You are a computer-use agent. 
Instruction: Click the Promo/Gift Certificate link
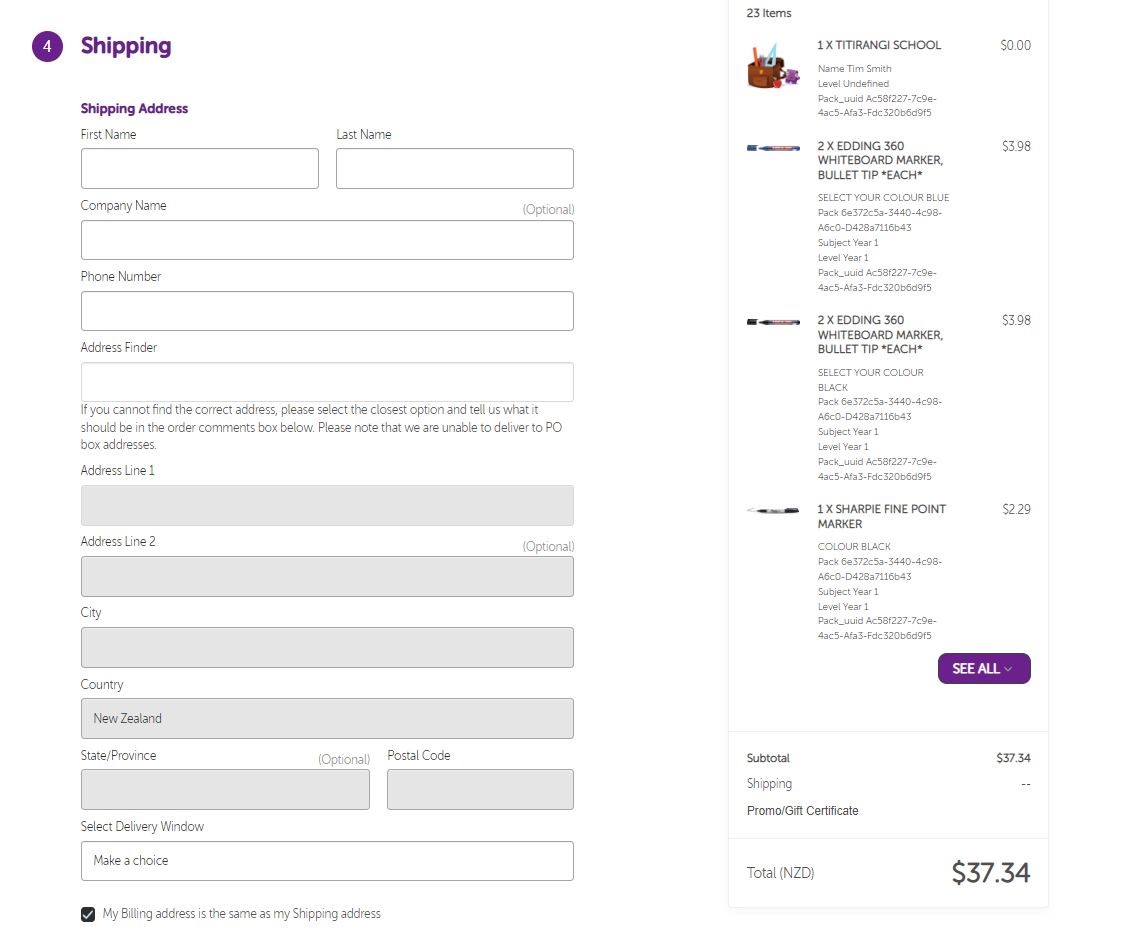point(802,811)
